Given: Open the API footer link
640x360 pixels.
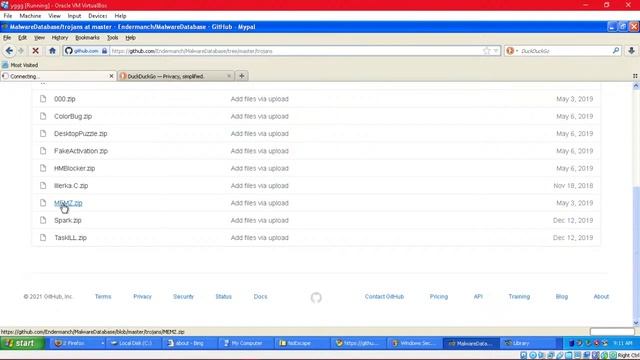Looking at the screenshot, I should click(478, 297).
